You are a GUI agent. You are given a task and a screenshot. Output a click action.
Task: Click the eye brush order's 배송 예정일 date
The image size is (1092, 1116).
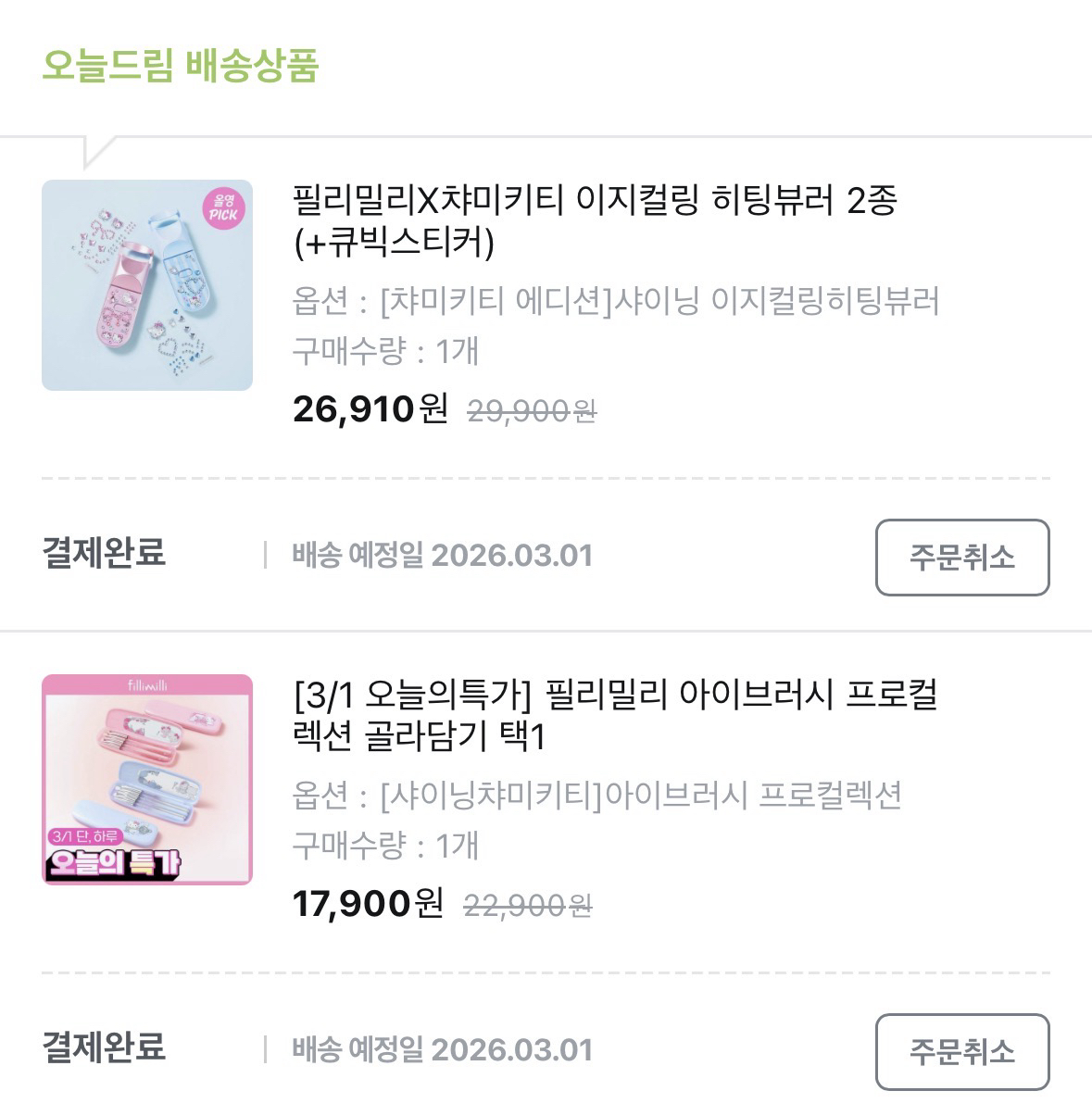[x=442, y=1050]
